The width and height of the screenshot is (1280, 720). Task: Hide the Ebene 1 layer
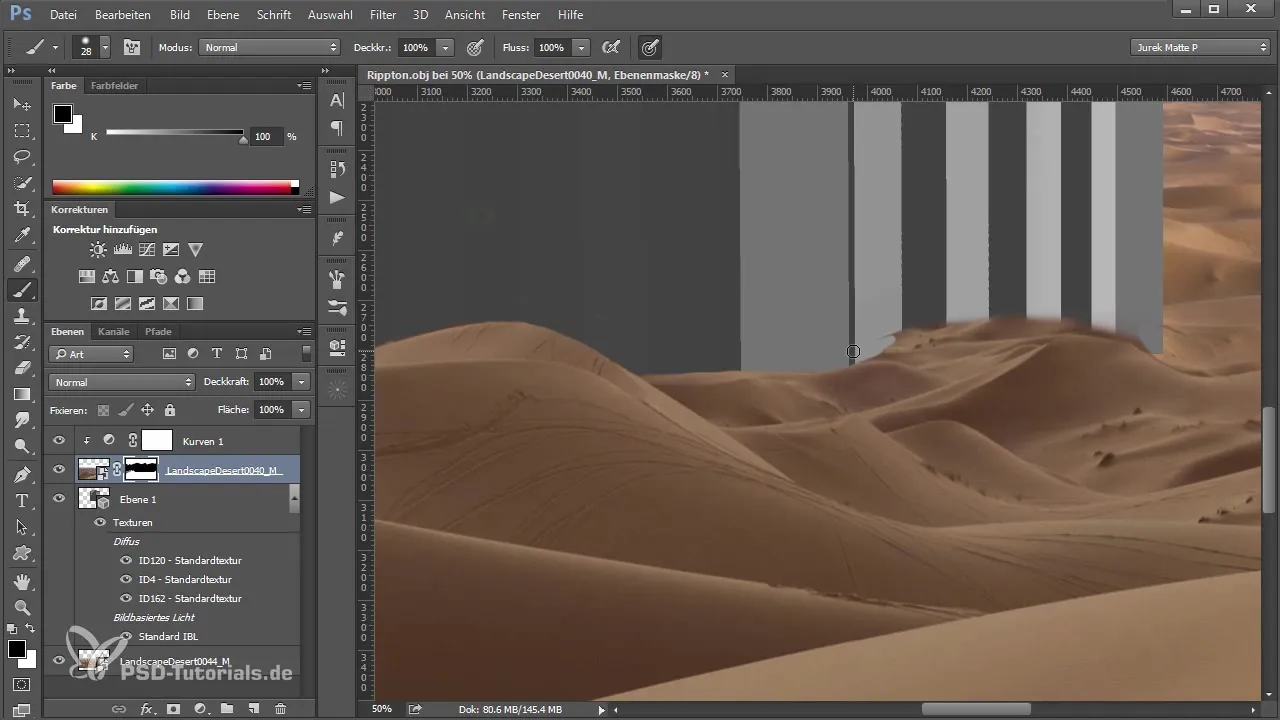59,498
